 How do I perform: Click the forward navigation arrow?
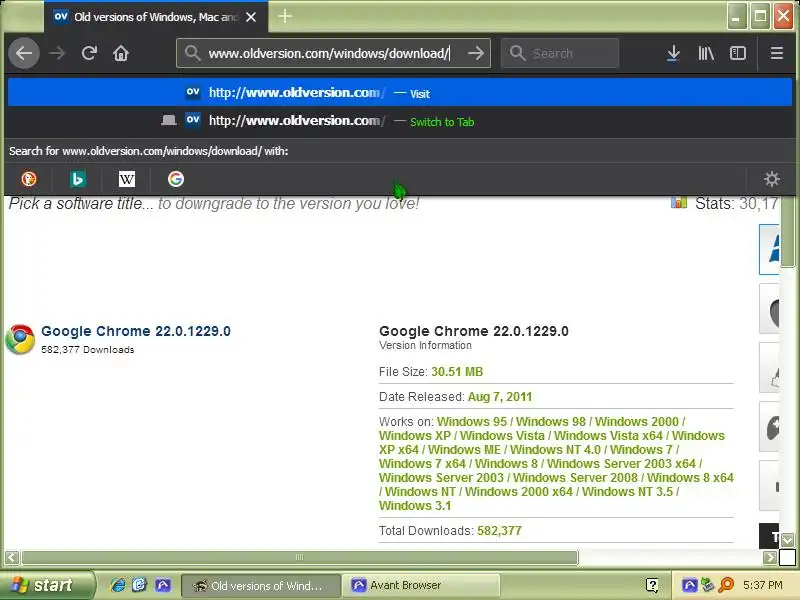point(57,53)
